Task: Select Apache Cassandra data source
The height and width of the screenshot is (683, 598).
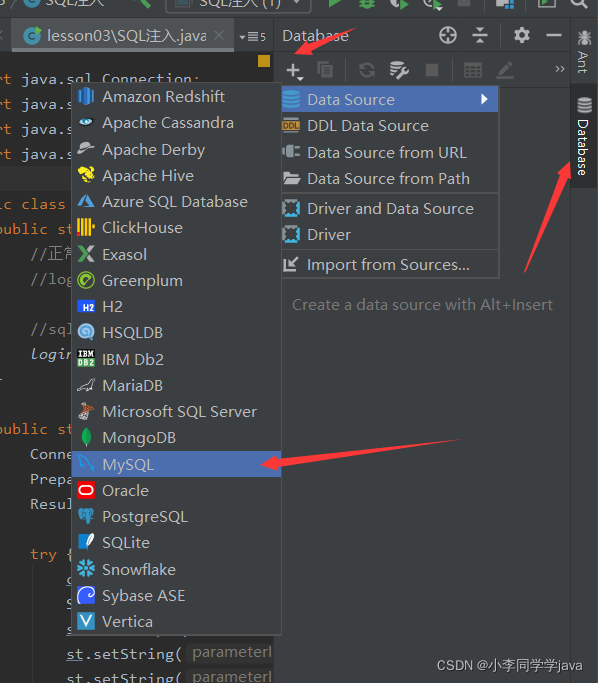Action: click(176, 123)
